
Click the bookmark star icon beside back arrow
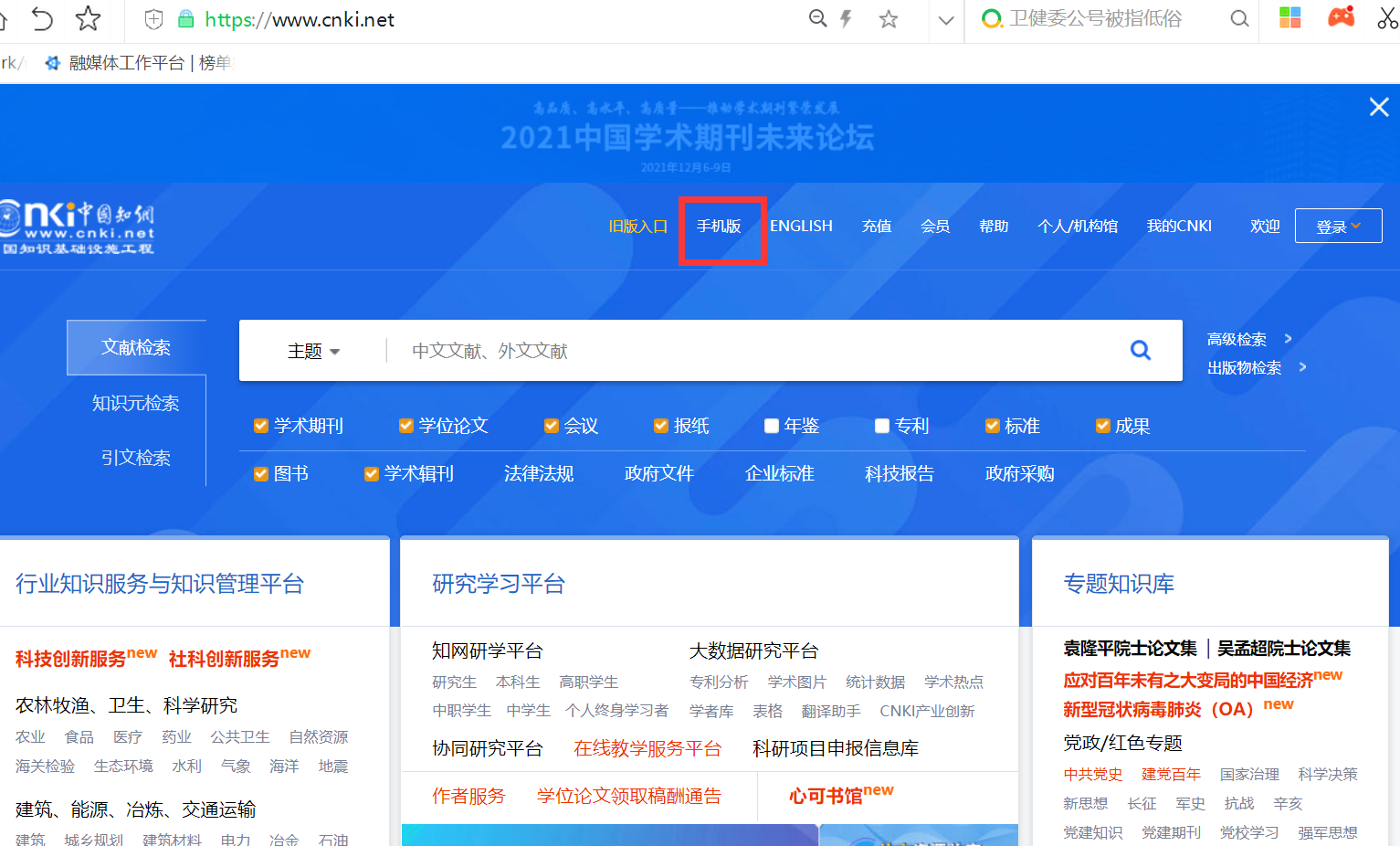point(88,18)
